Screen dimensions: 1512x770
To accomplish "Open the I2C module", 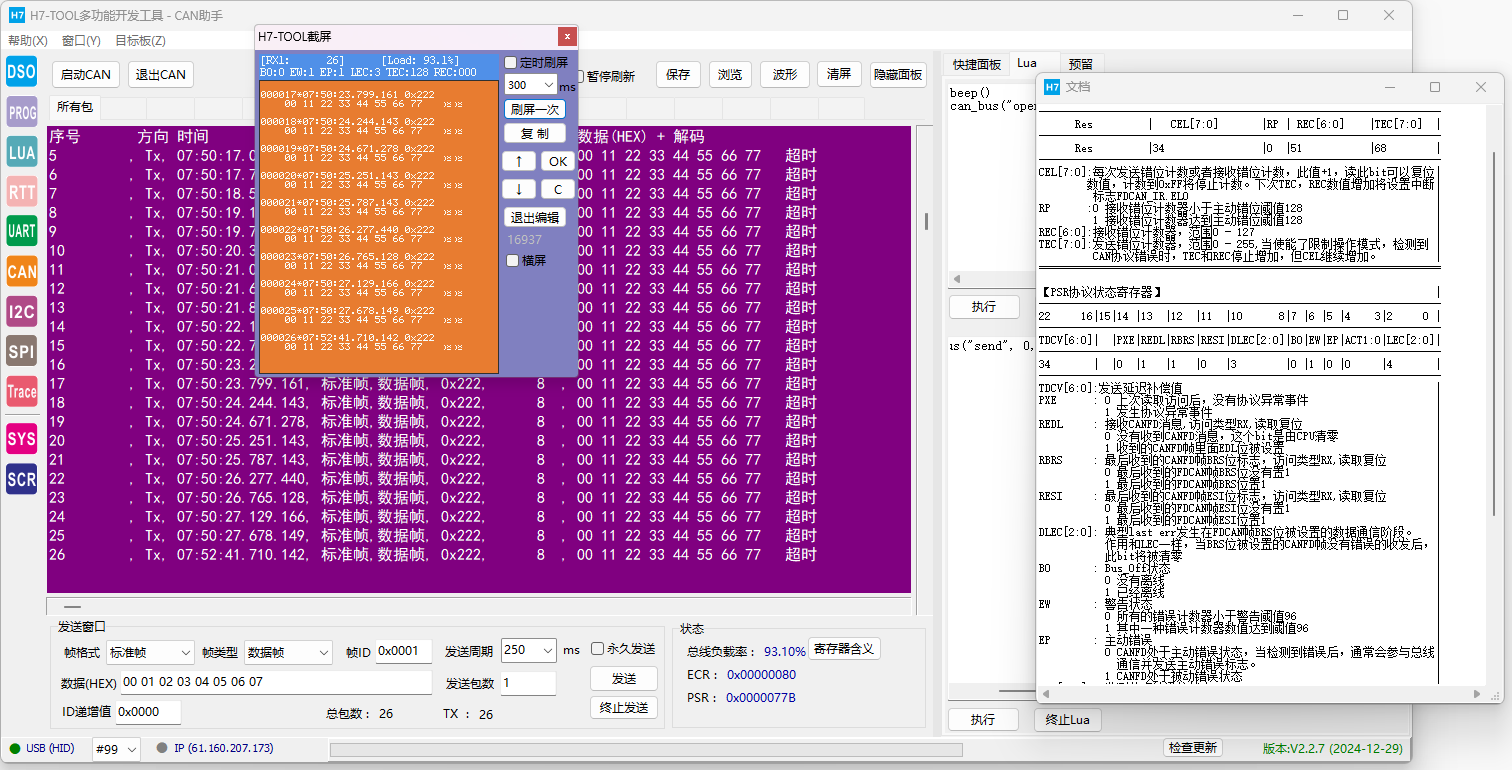I will (22, 312).
